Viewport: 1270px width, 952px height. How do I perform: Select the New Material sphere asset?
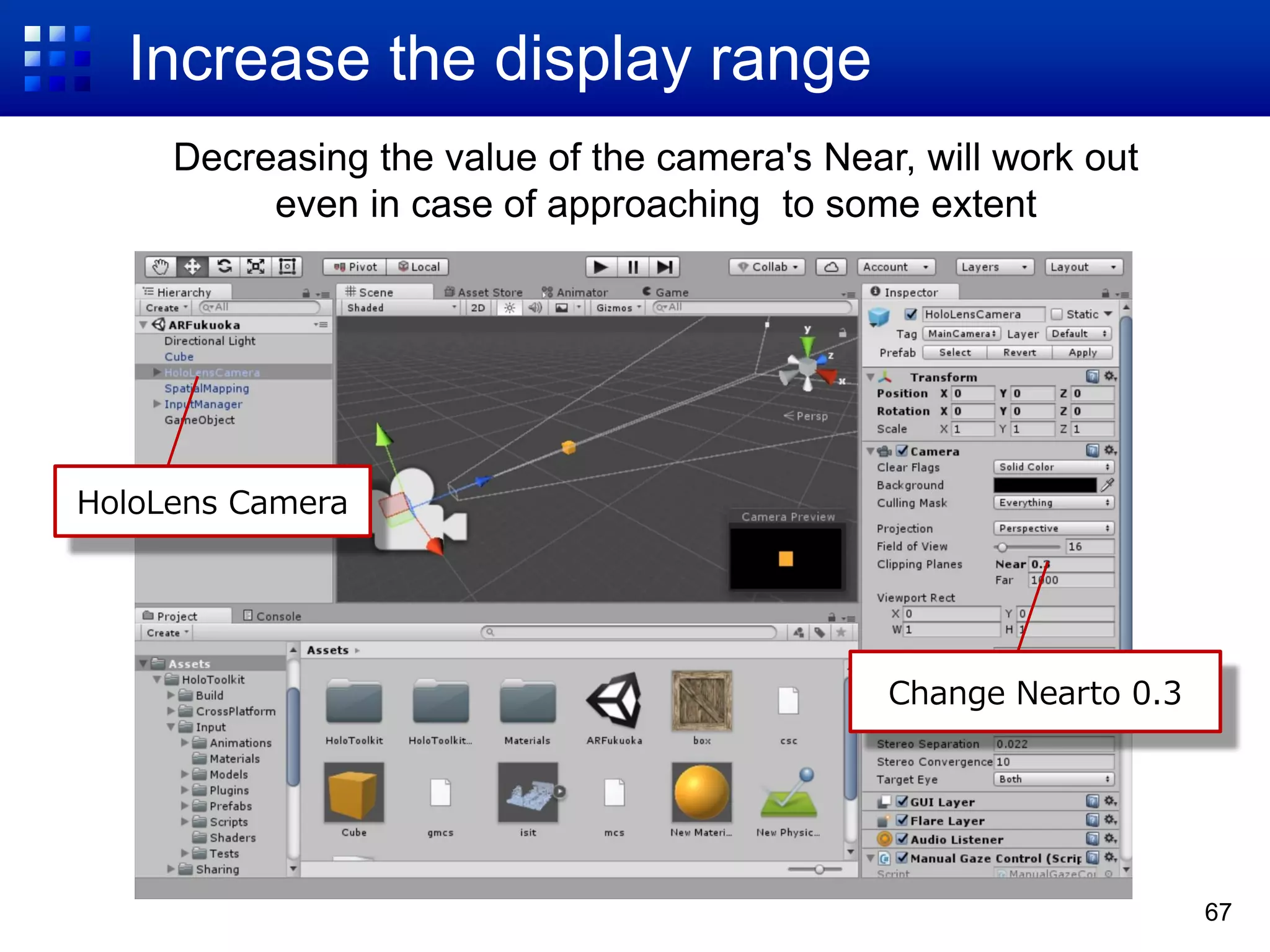[701, 800]
